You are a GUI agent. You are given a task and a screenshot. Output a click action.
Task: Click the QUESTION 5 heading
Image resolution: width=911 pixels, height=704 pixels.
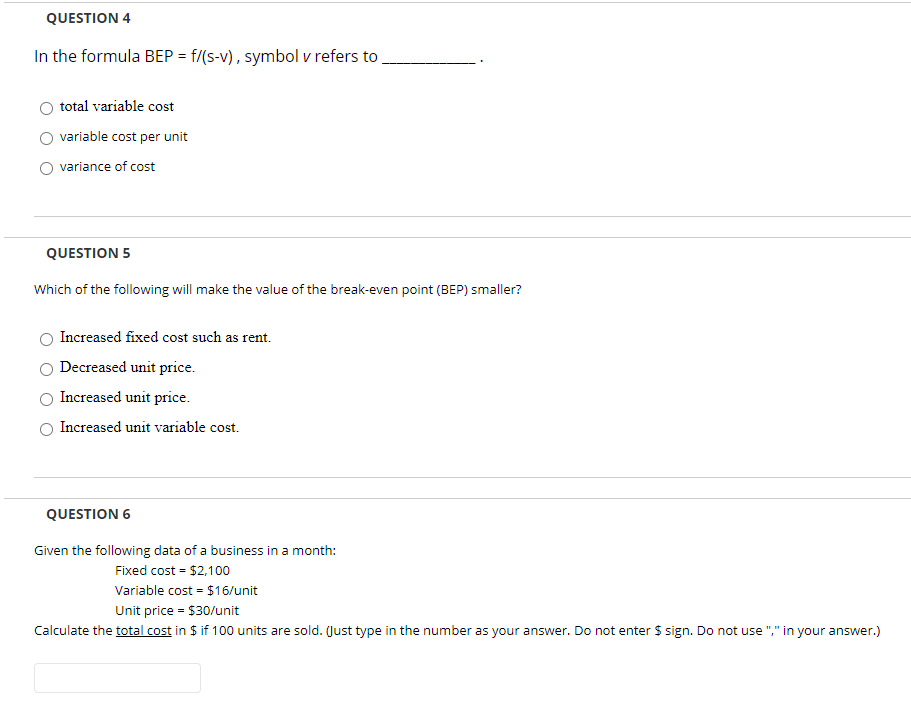coord(88,253)
